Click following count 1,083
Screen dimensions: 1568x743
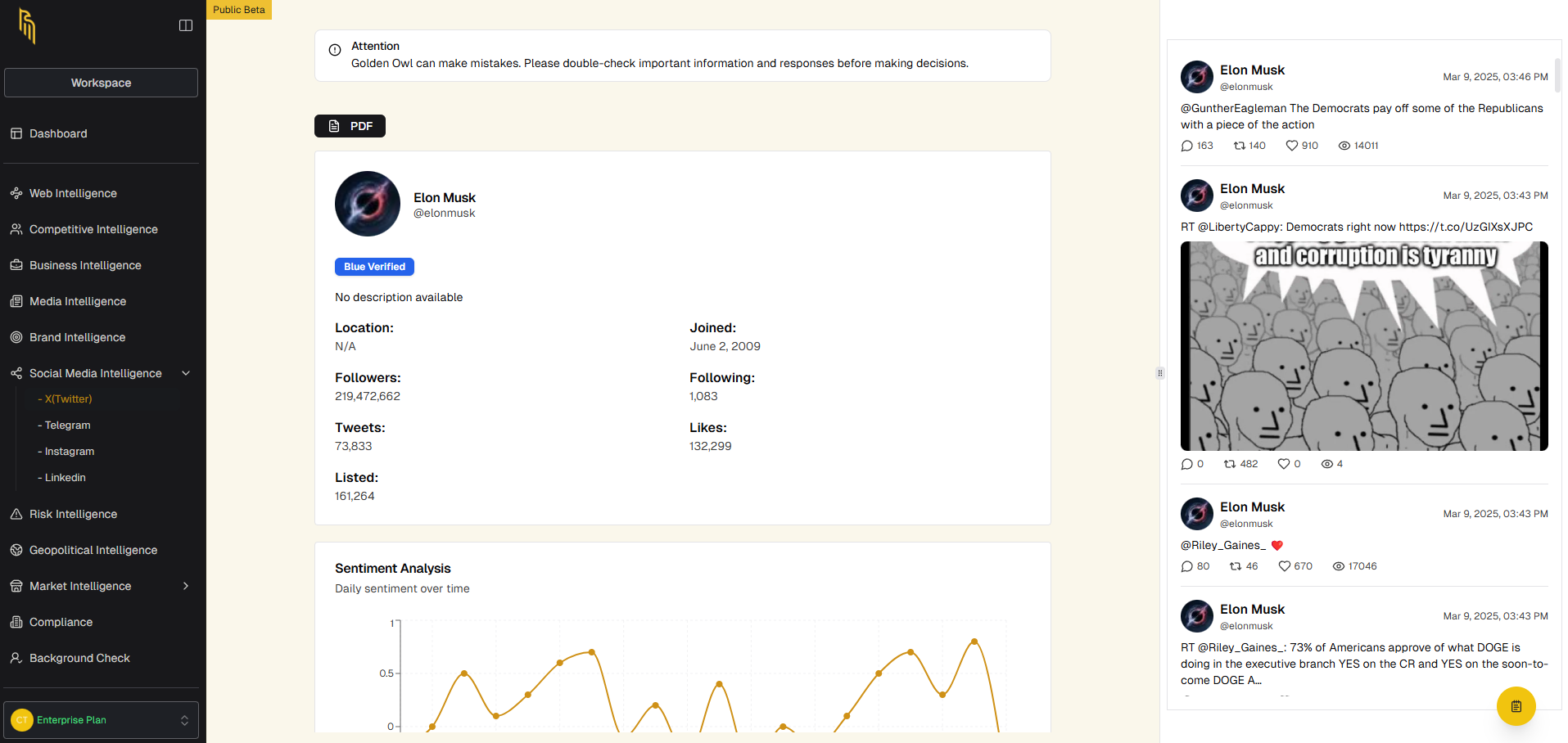[703, 396]
